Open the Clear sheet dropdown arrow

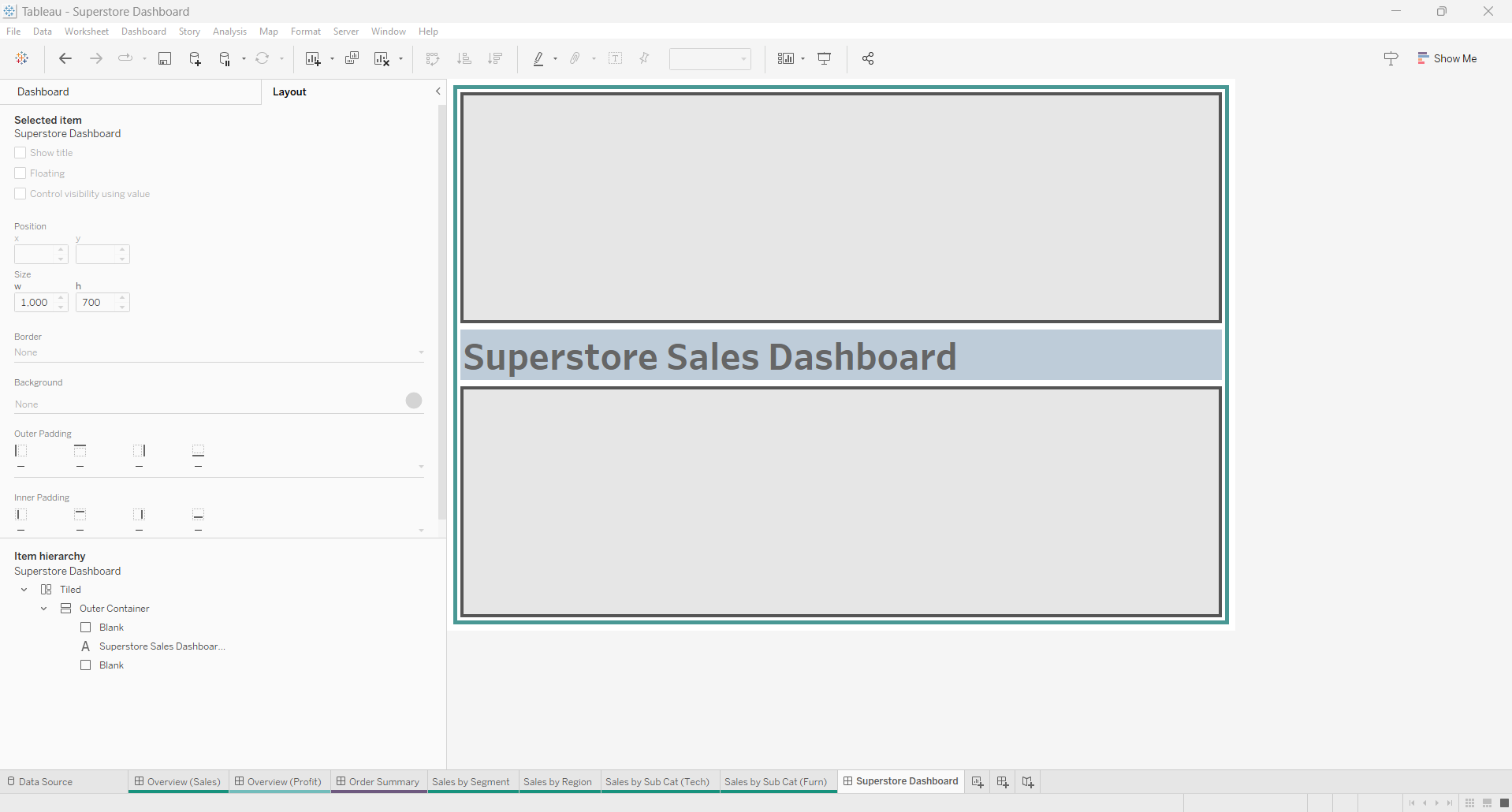400,58
